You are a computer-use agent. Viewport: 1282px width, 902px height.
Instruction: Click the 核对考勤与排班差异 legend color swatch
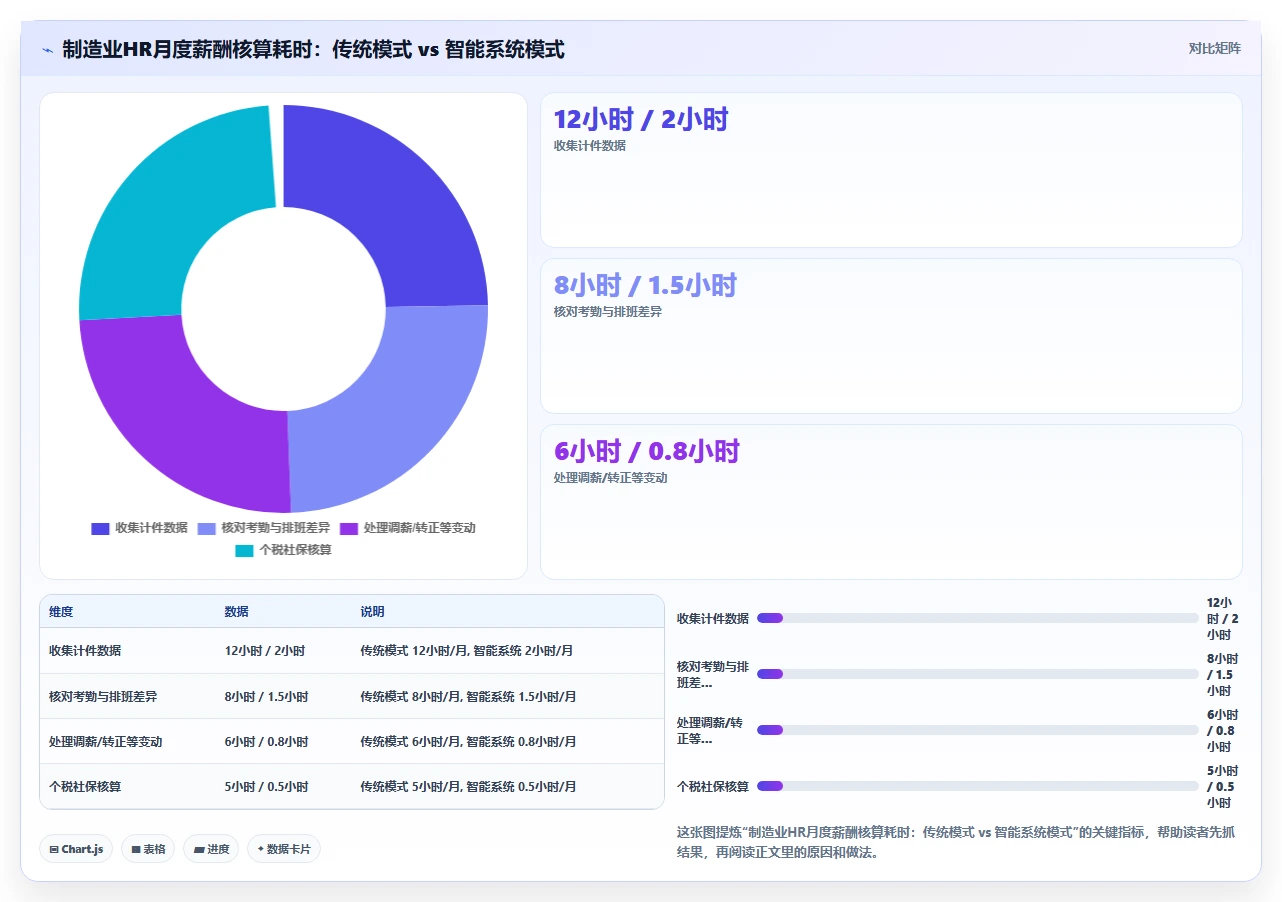[x=207, y=528]
